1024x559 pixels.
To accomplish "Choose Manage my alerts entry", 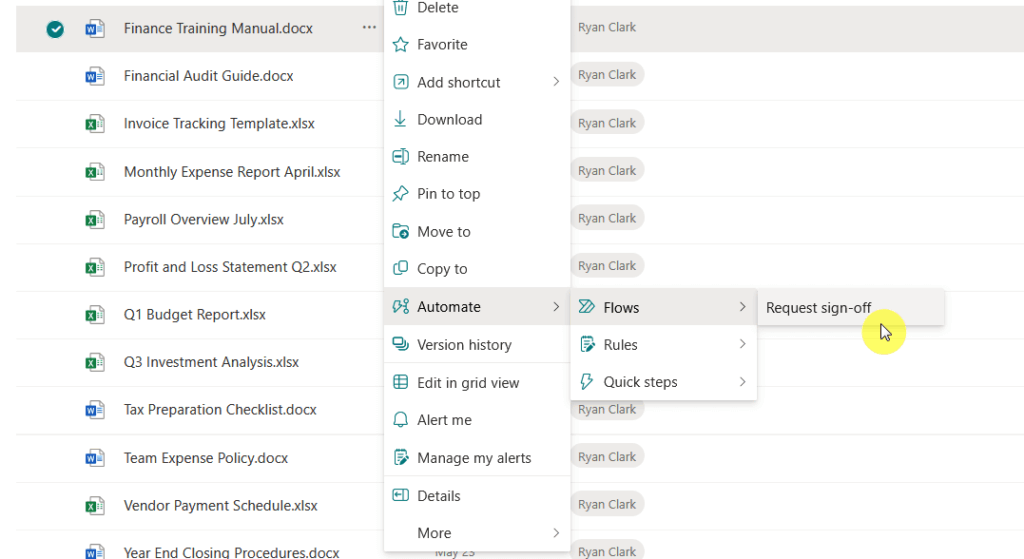I will coord(477,458).
